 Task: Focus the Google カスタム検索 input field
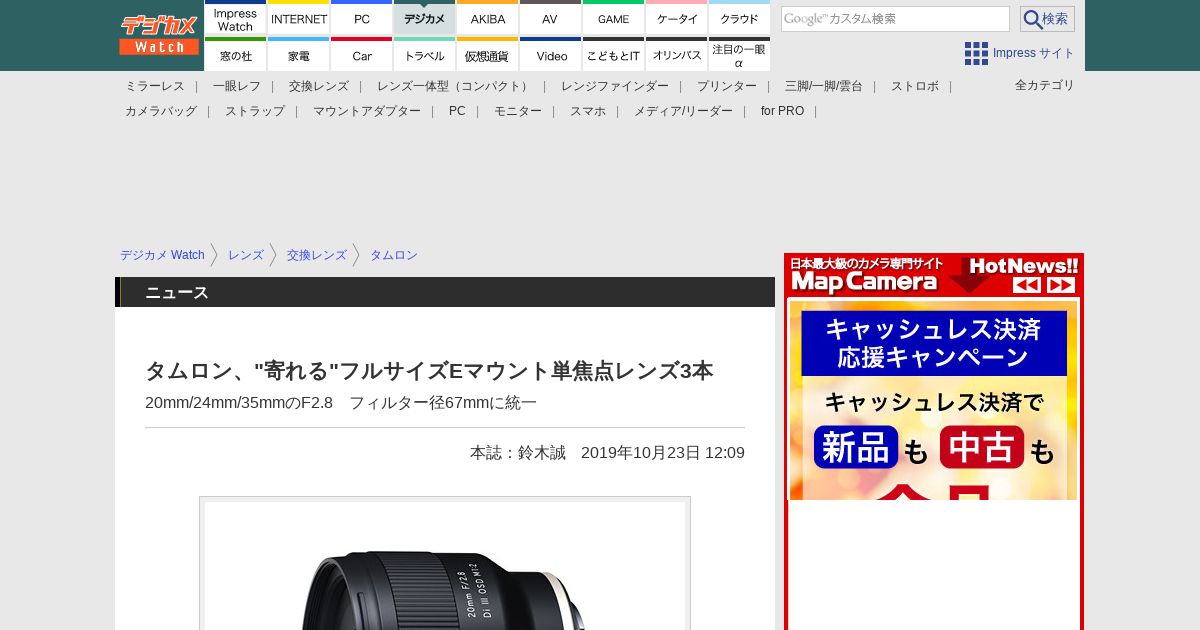coord(895,19)
